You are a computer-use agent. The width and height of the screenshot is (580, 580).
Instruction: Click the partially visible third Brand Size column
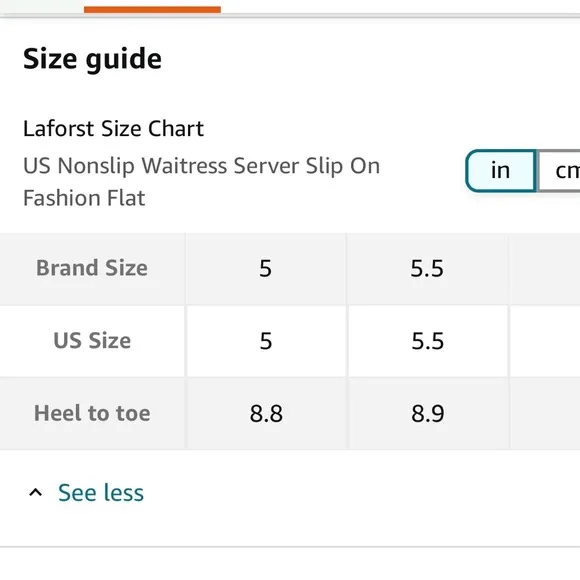(545, 268)
